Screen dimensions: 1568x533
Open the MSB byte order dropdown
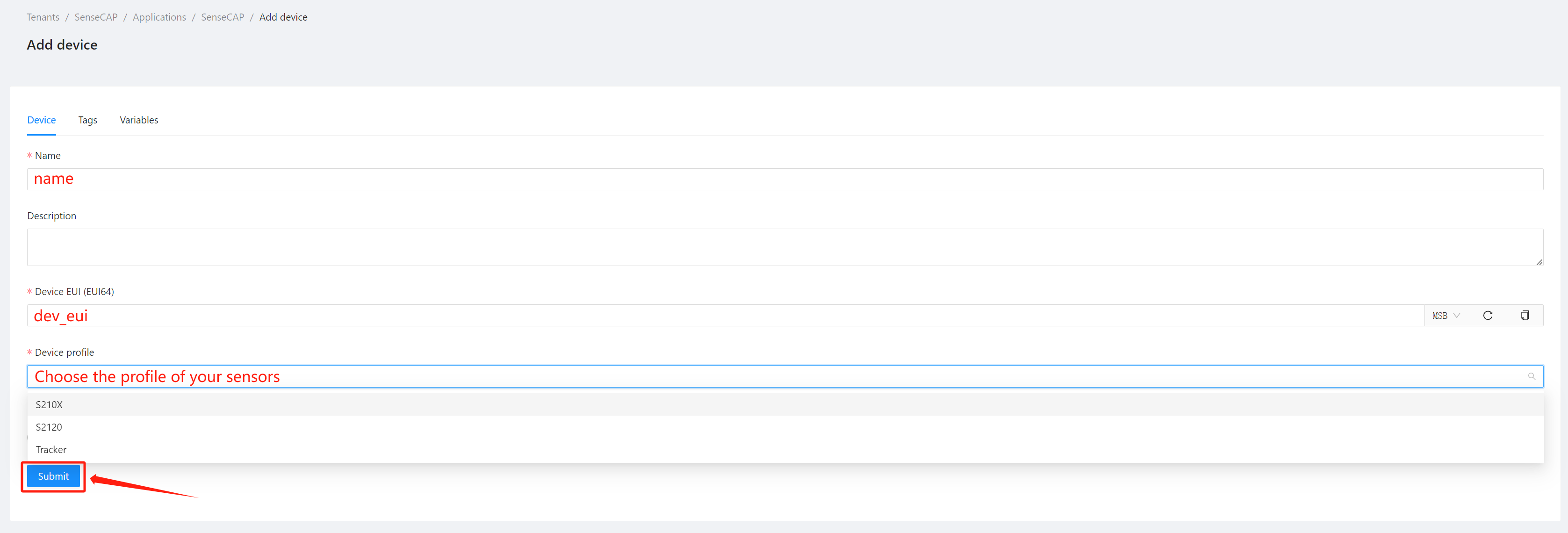tap(1446, 315)
